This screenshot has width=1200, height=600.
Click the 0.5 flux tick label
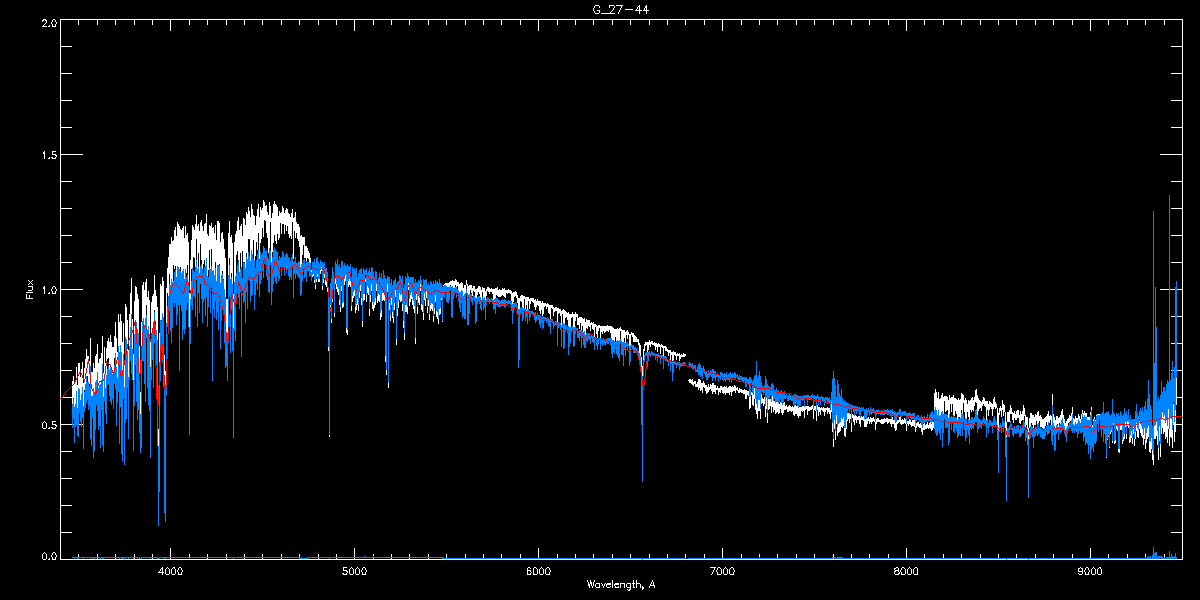tap(48, 424)
